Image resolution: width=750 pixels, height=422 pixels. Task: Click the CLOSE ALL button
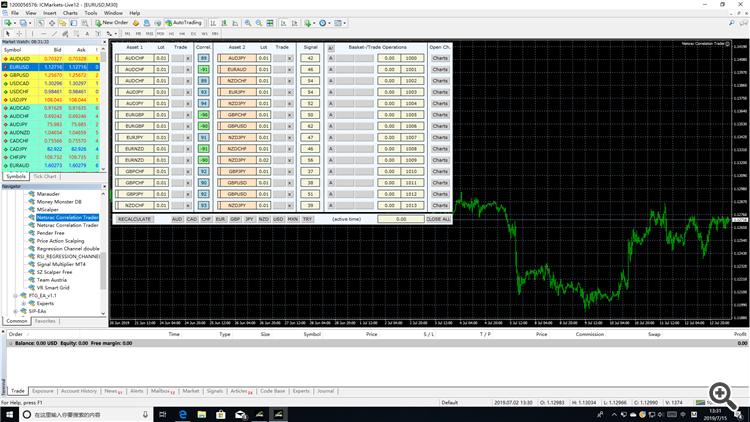click(439, 219)
